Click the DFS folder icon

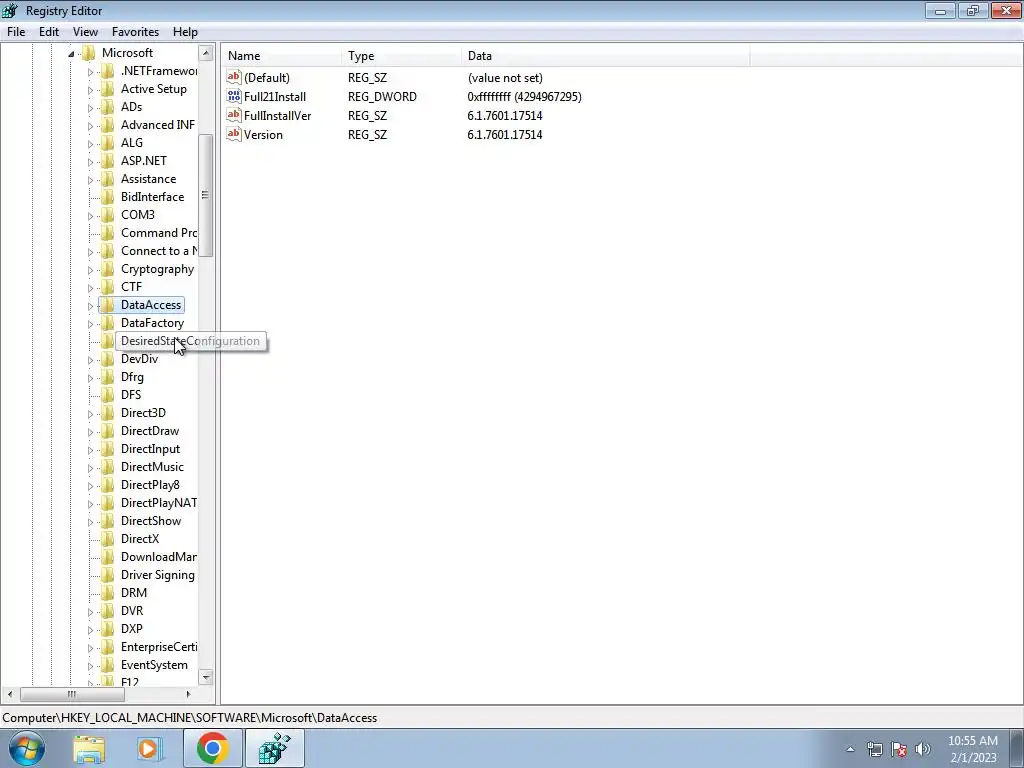(x=108, y=394)
